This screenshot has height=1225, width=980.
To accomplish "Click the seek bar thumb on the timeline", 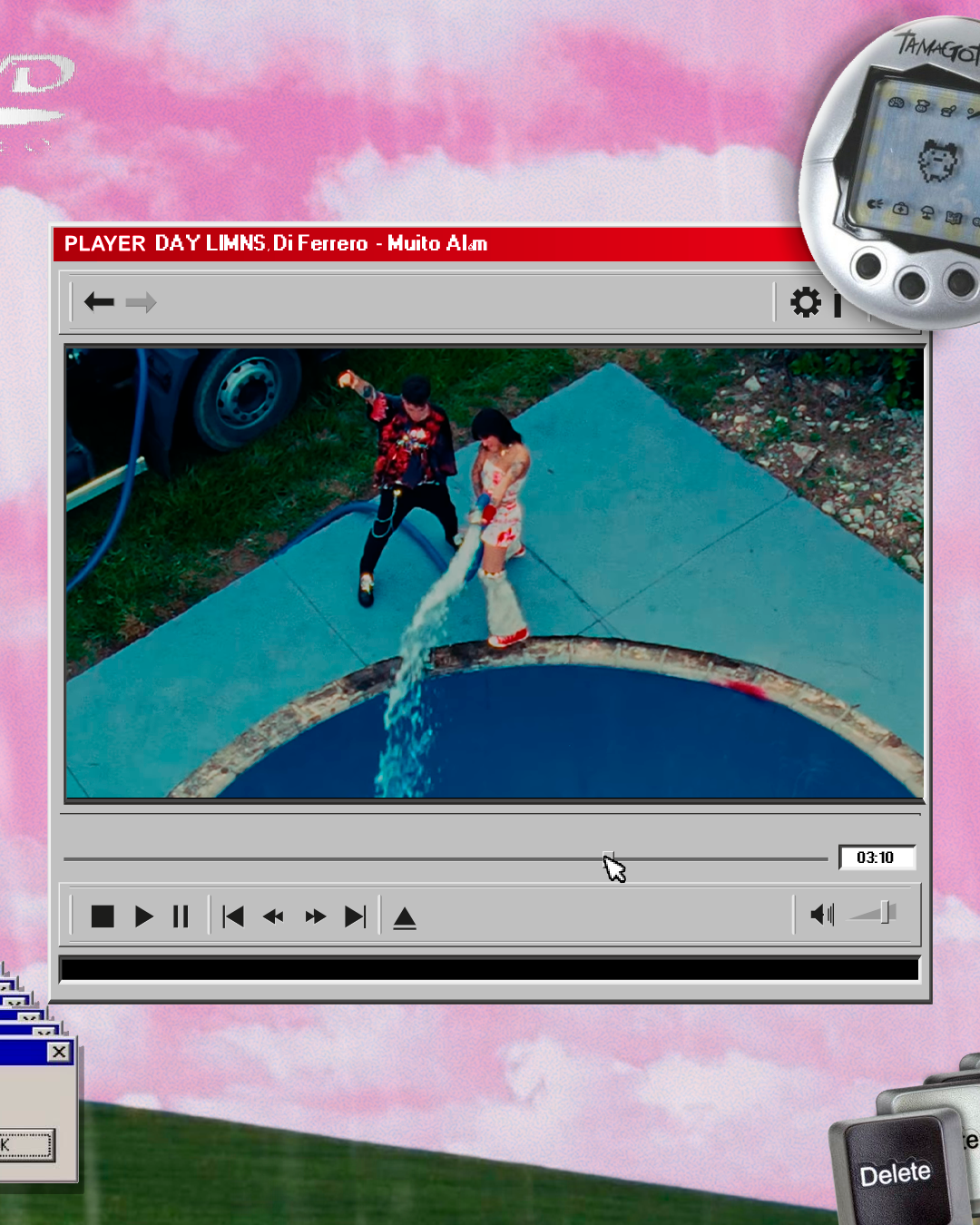I will click(609, 857).
